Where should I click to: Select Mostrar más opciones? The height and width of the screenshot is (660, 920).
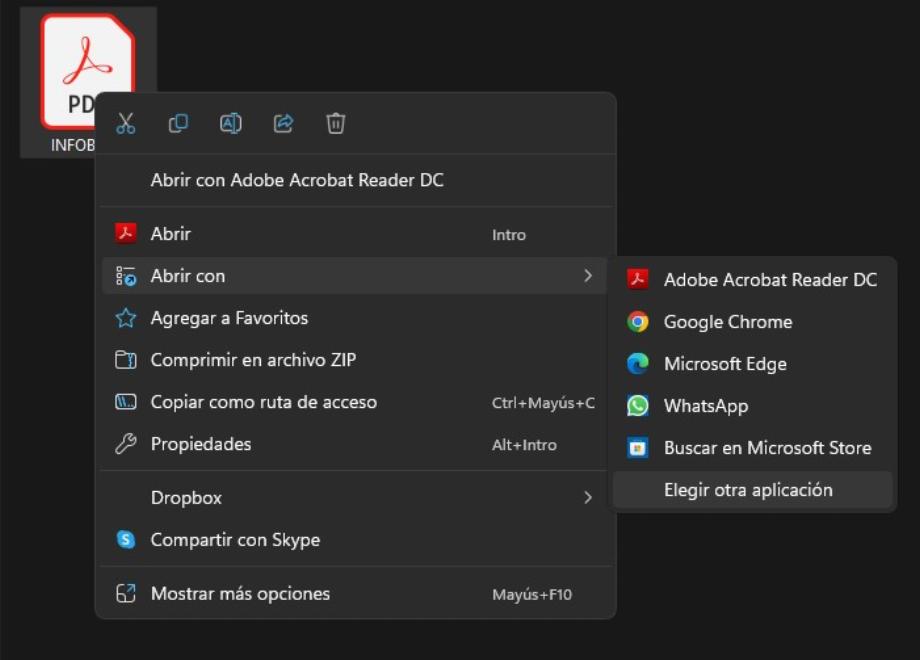[354, 594]
